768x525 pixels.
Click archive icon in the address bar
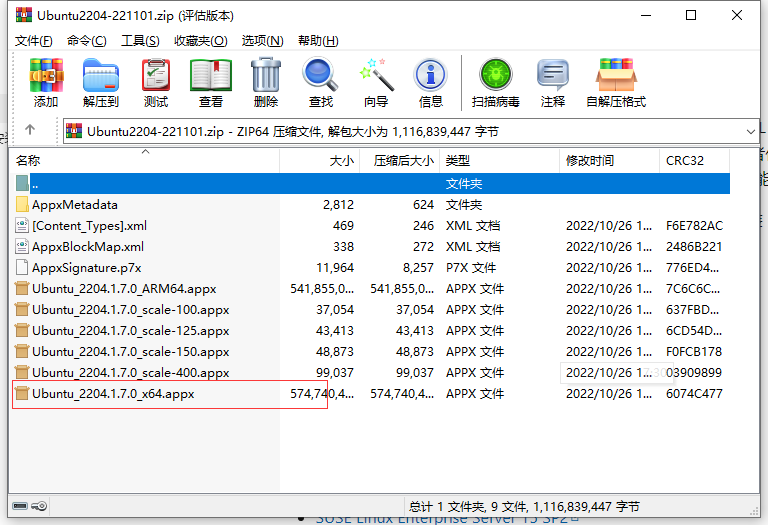[x=74, y=131]
